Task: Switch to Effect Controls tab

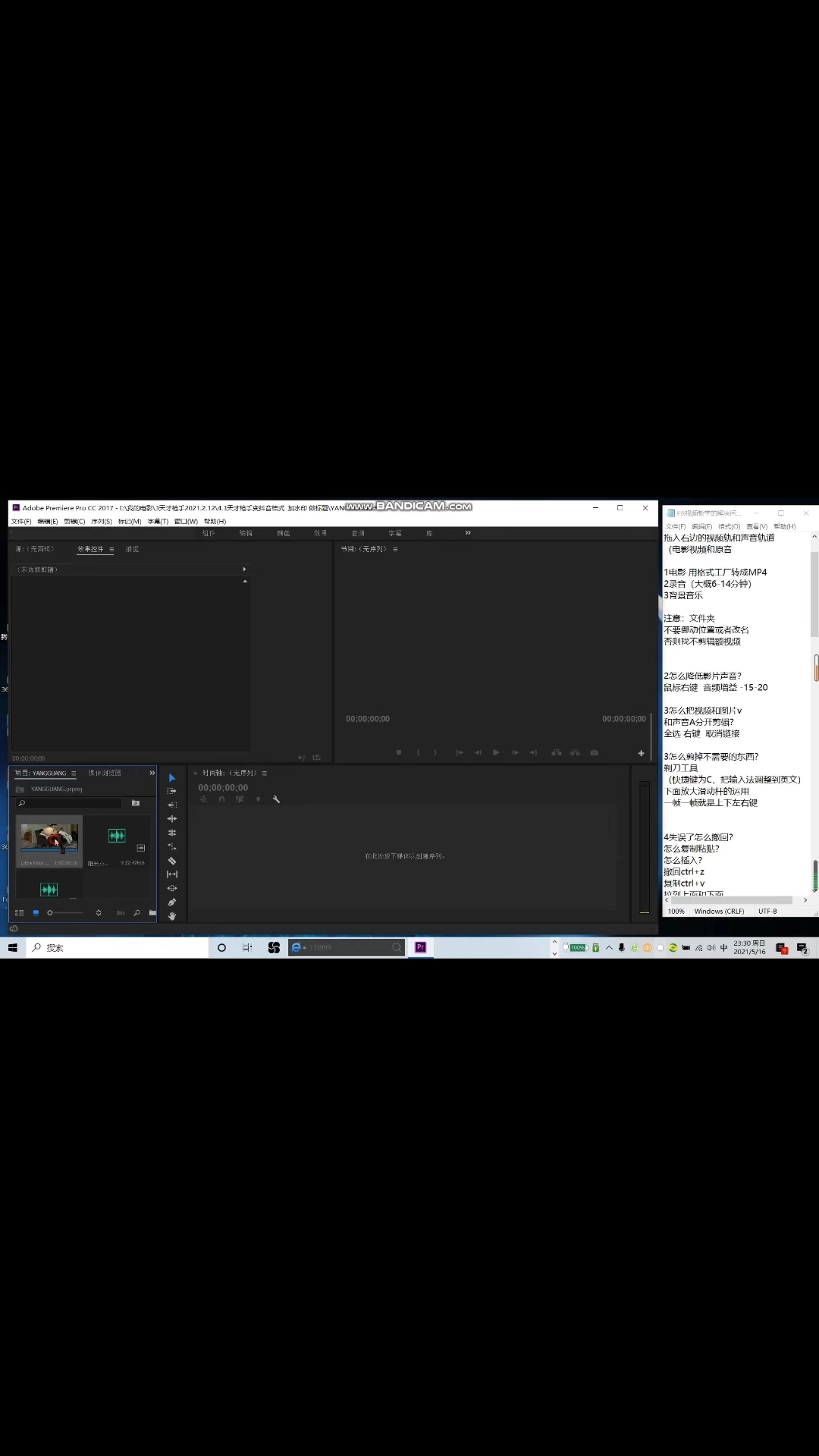Action: [90, 549]
